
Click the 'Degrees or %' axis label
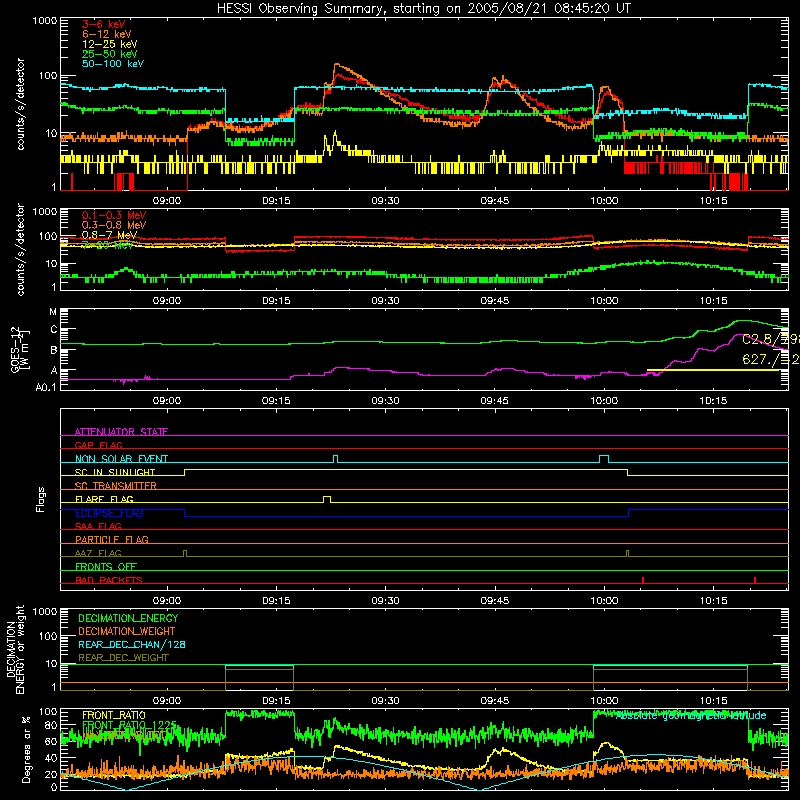[x=27, y=749]
